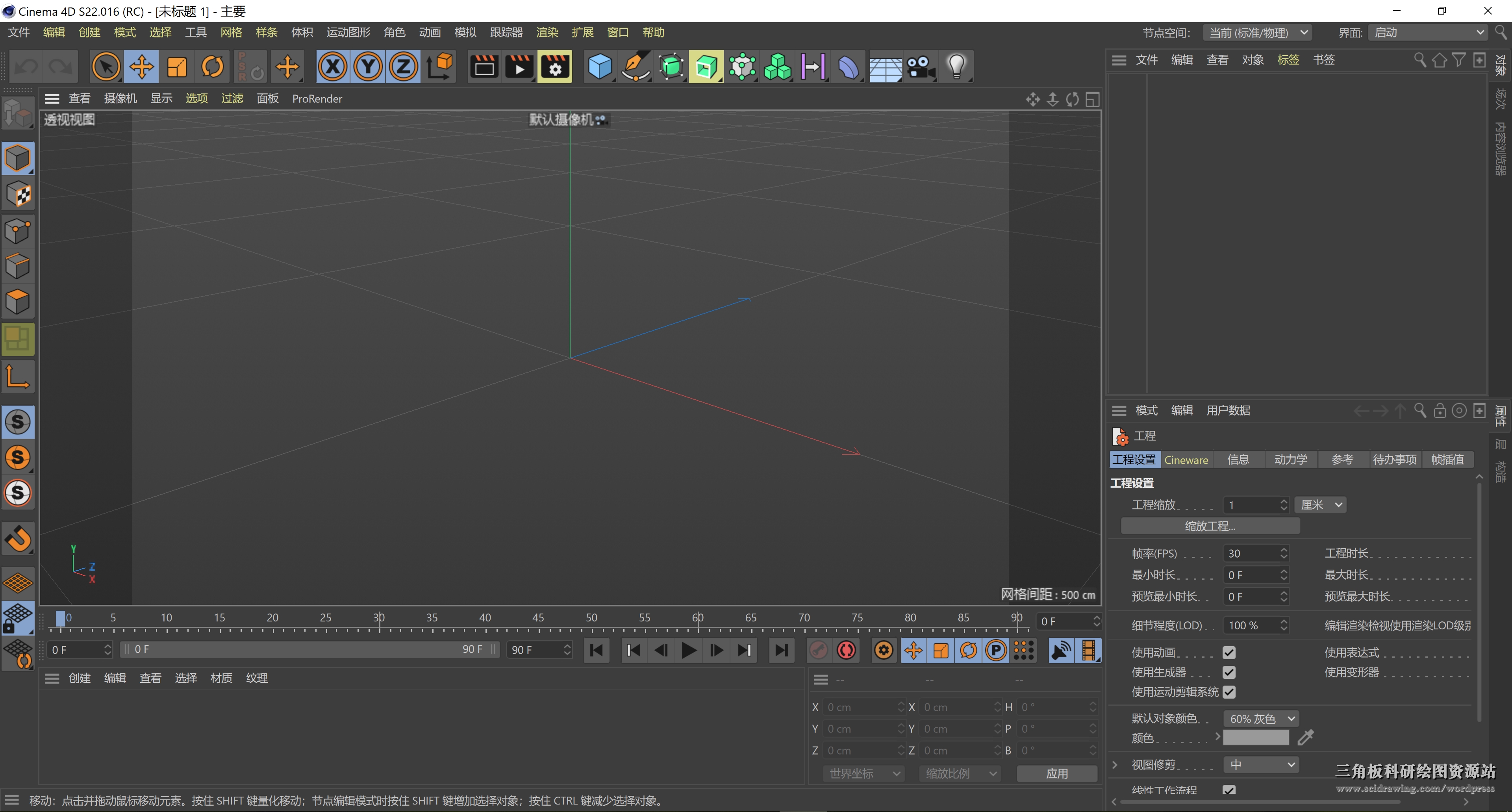Toggle the 使用生成器 checkbox
The image size is (1512, 812).
pyautogui.click(x=1228, y=672)
